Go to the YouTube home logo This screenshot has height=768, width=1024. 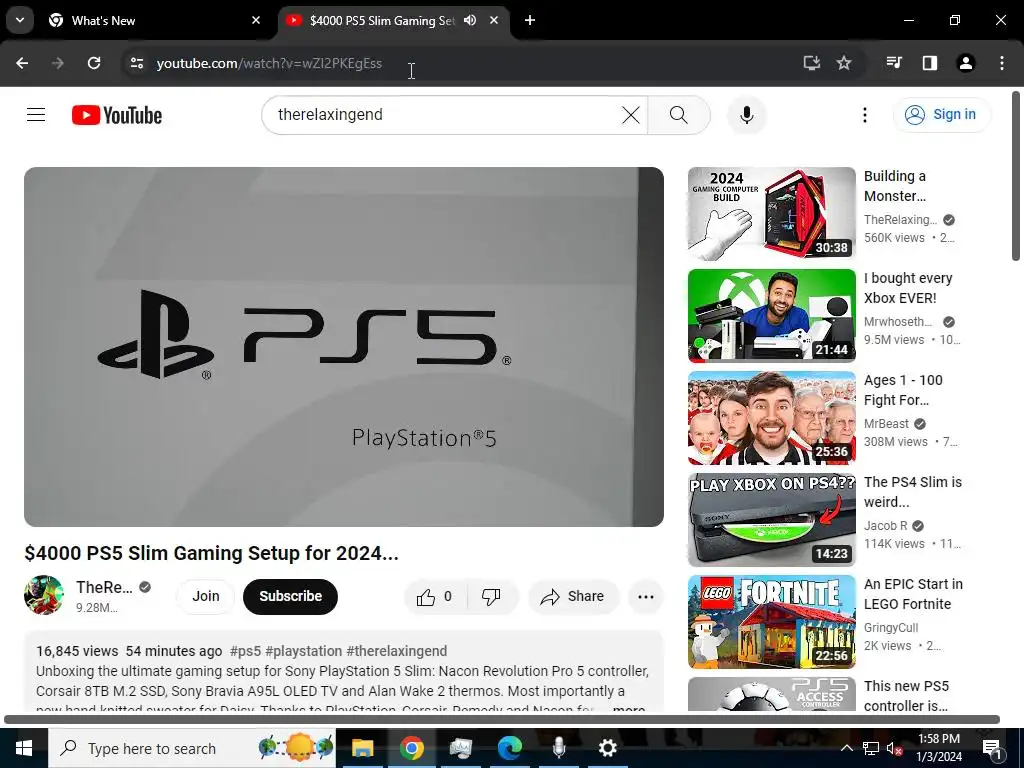pos(117,115)
